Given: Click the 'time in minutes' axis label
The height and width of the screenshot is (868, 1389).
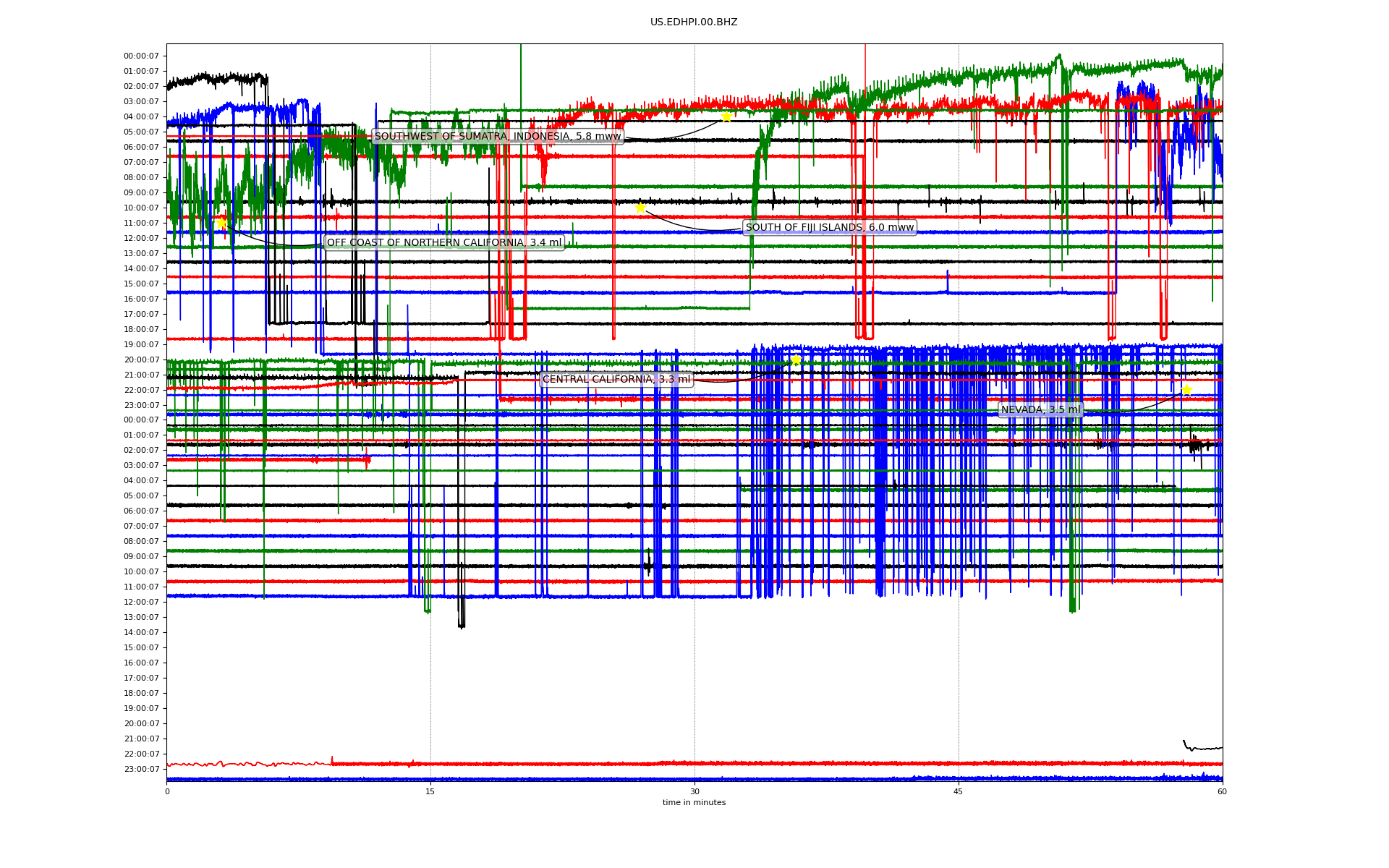Looking at the screenshot, I should (694, 802).
